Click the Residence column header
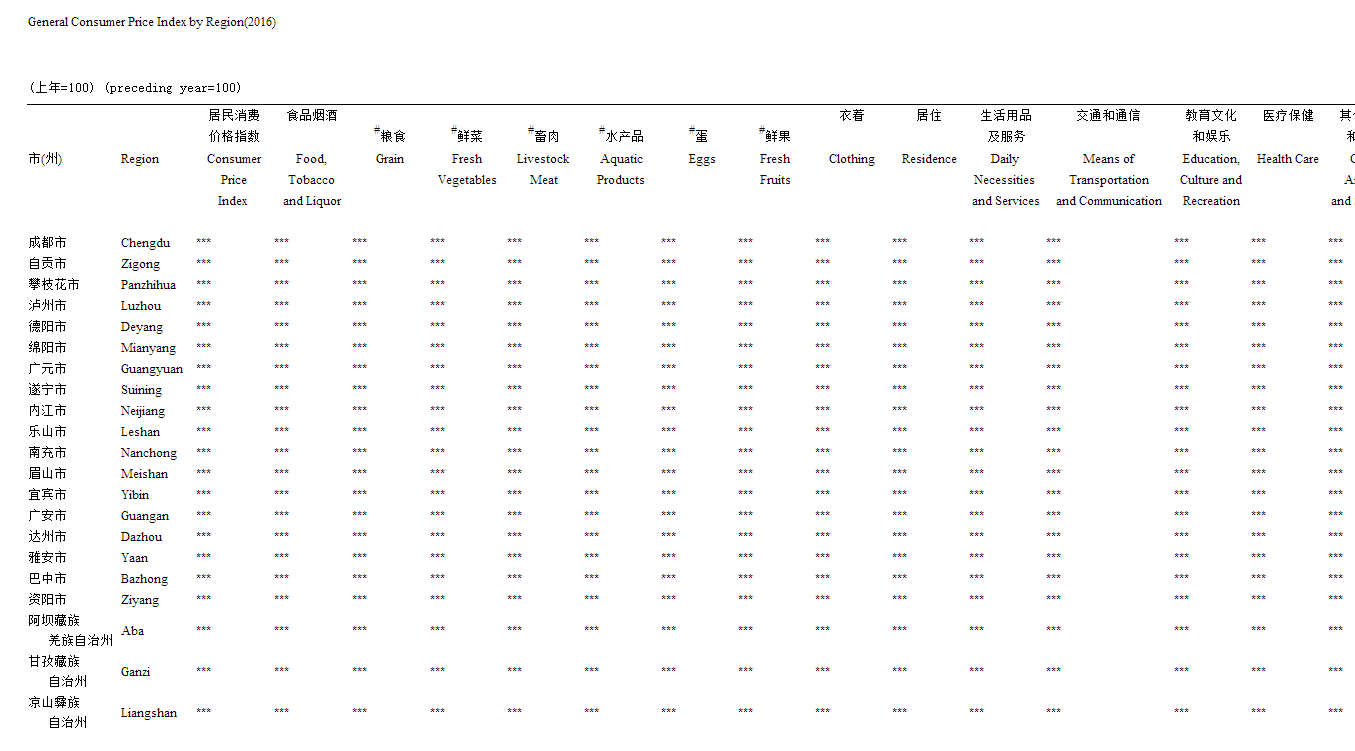This screenshot has height=751, width=1355. [929, 159]
